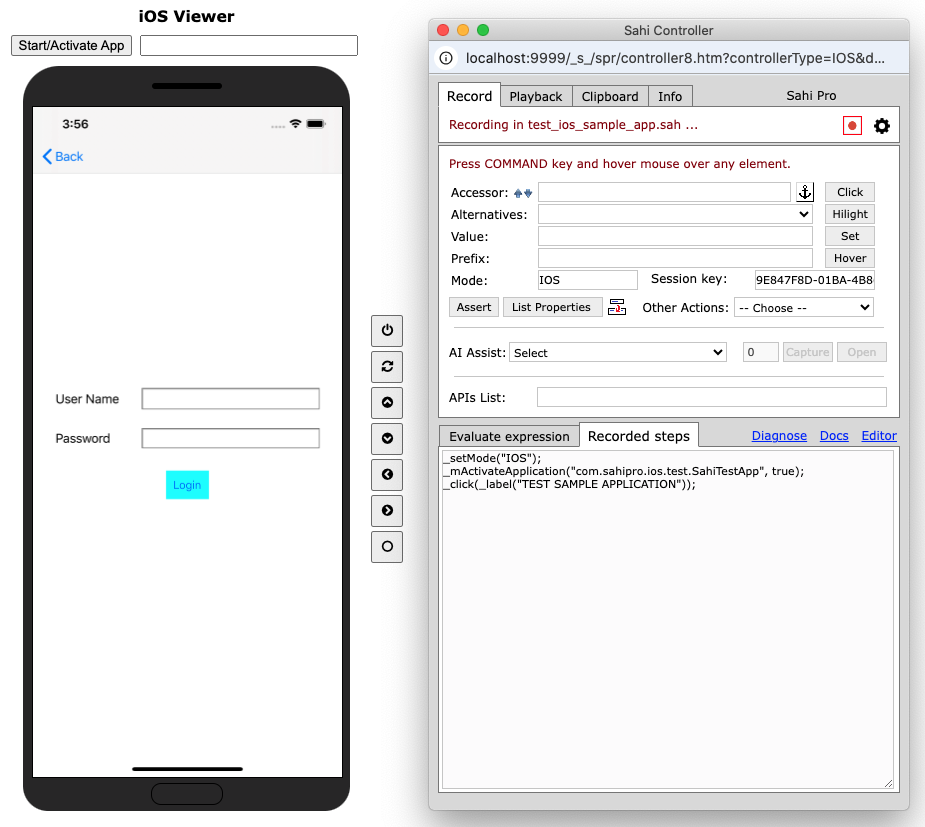
Task: Switch to the Playback tab
Action: [x=535, y=96]
